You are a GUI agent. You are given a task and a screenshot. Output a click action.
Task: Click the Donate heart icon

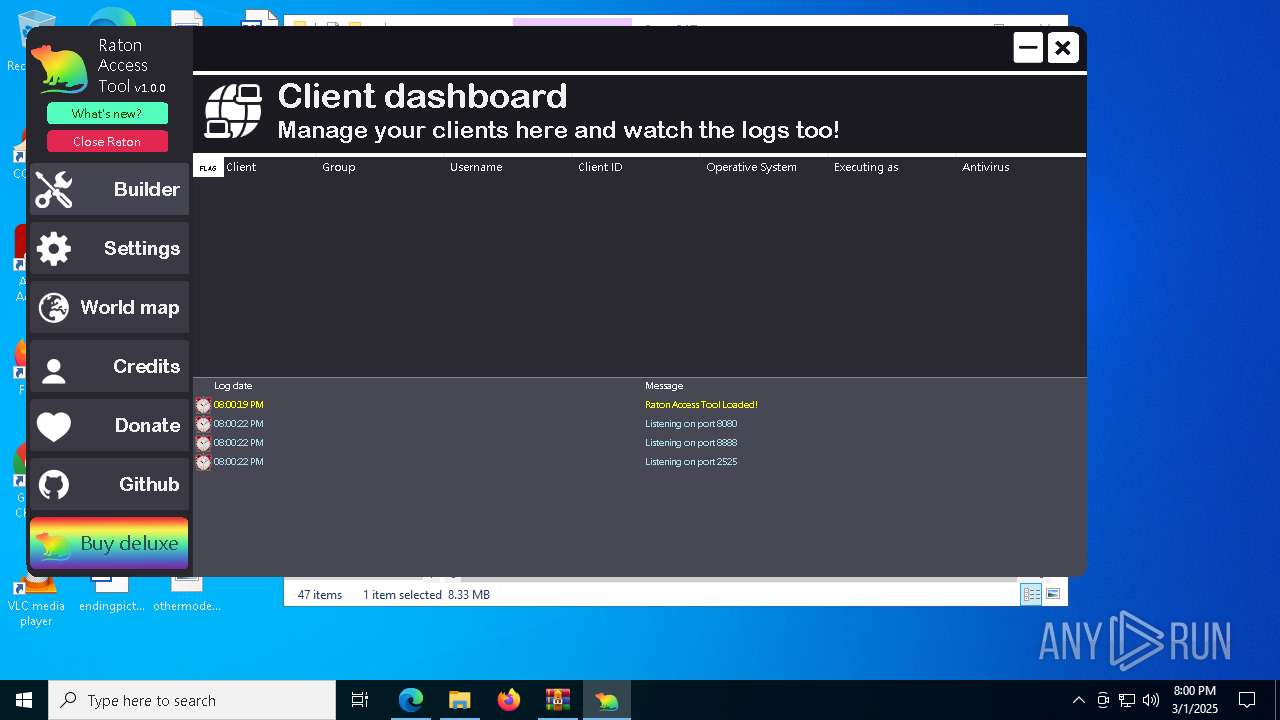(54, 427)
